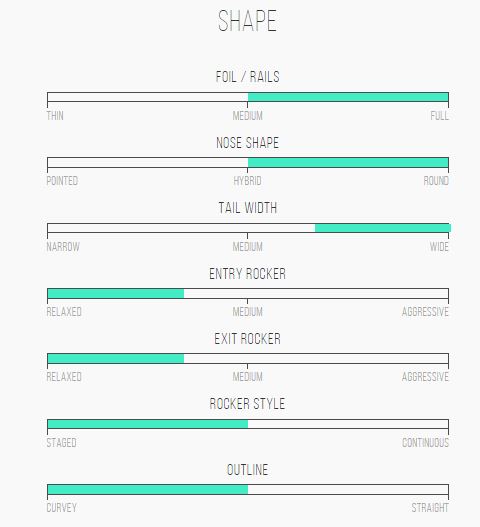Click the HYBRID nose shape label

click(247, 181)
